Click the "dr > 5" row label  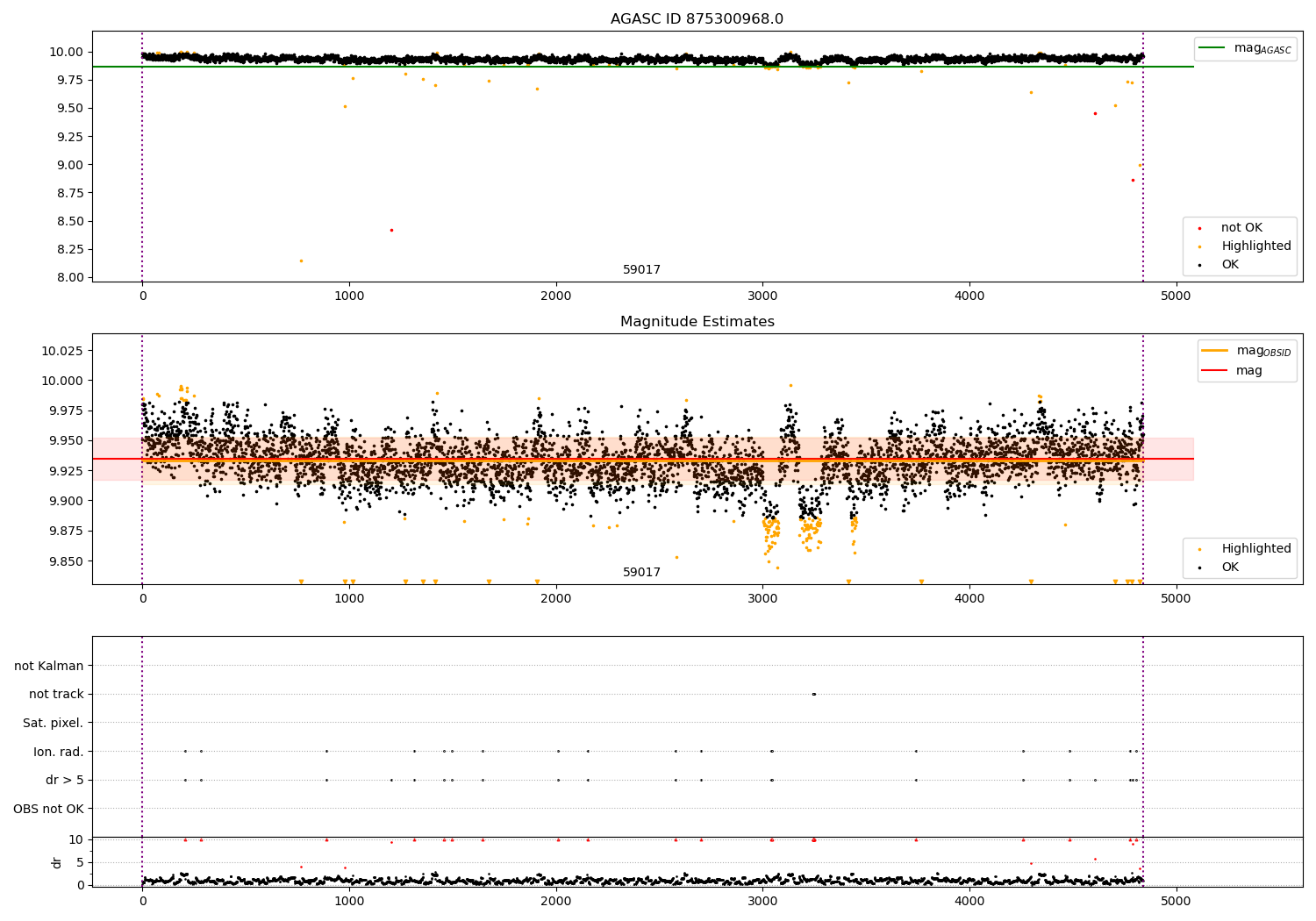[x=65, y=780]
